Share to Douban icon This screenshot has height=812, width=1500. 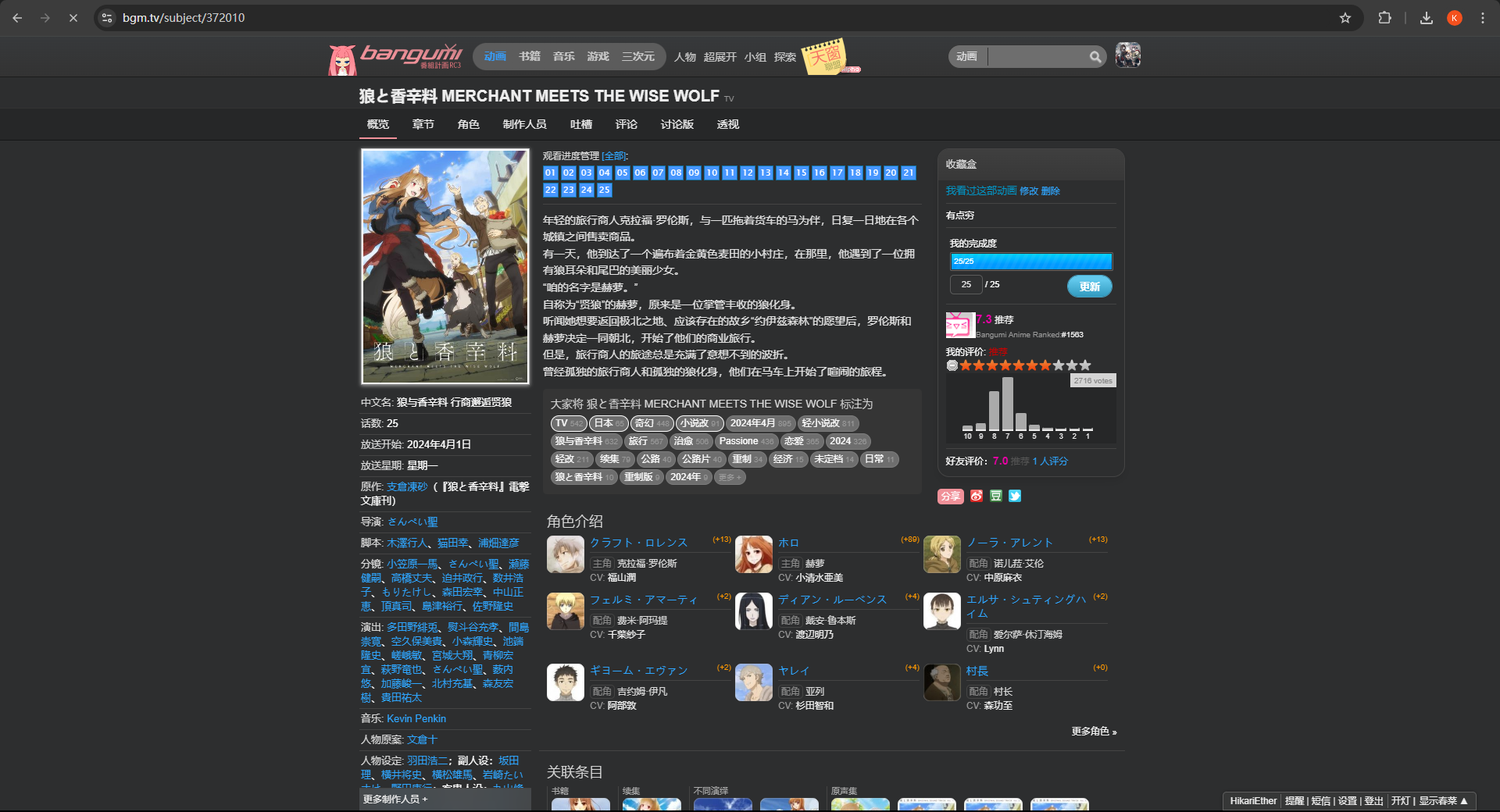[995, 496]
